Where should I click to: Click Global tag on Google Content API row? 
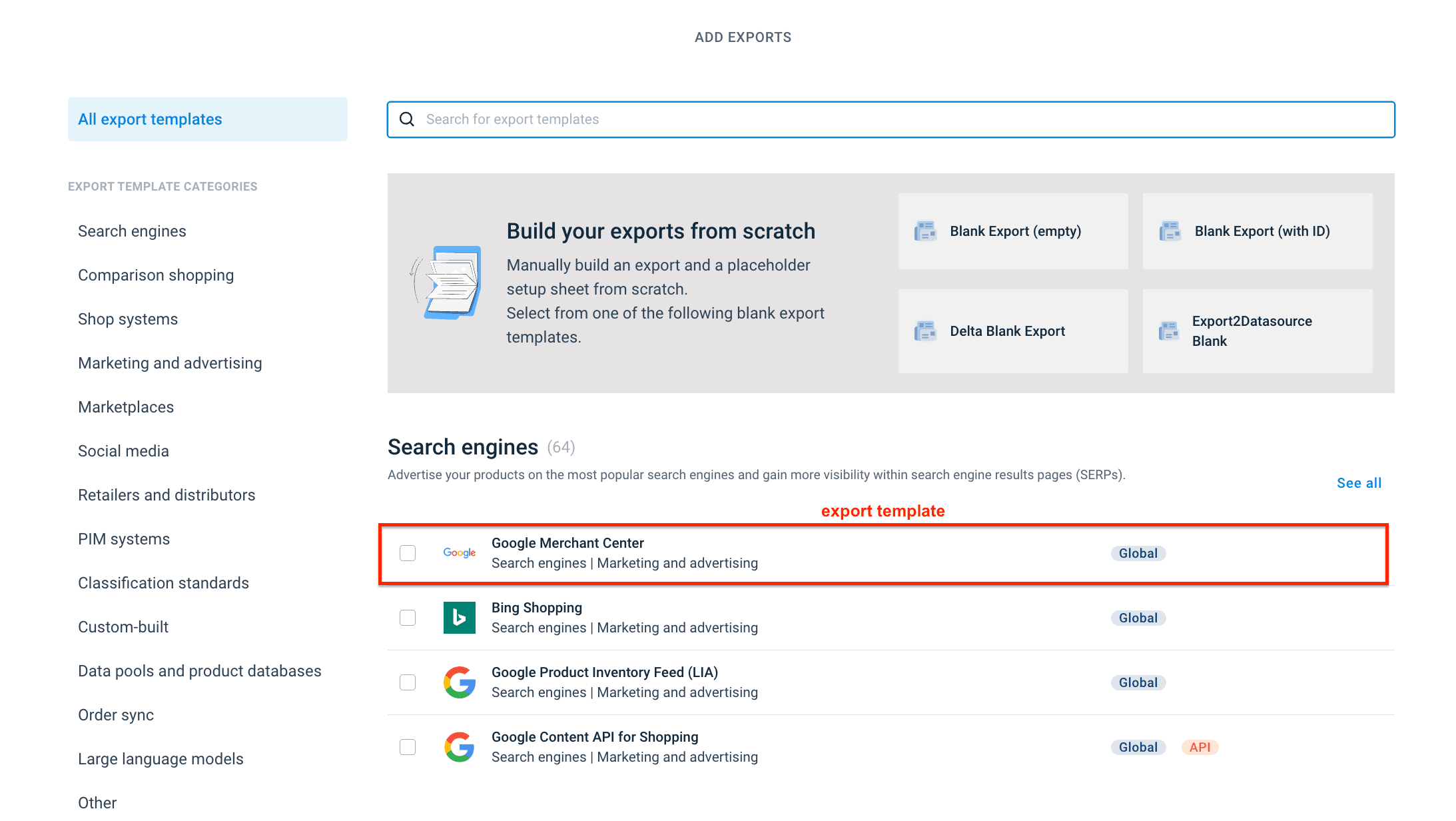pos(1138,747)
